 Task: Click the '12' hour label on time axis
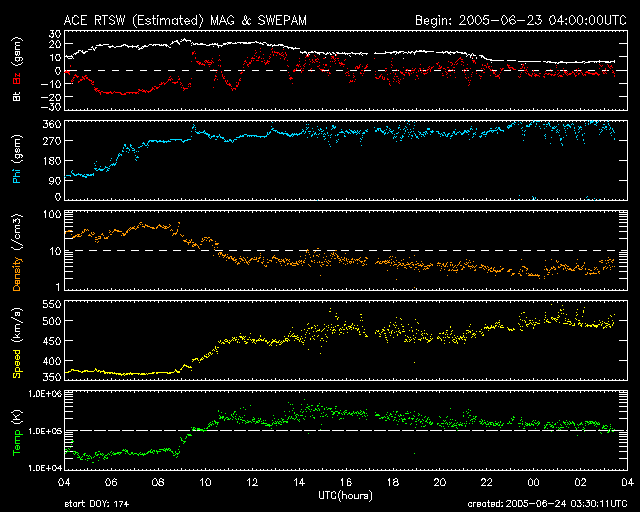coord(252,483)
